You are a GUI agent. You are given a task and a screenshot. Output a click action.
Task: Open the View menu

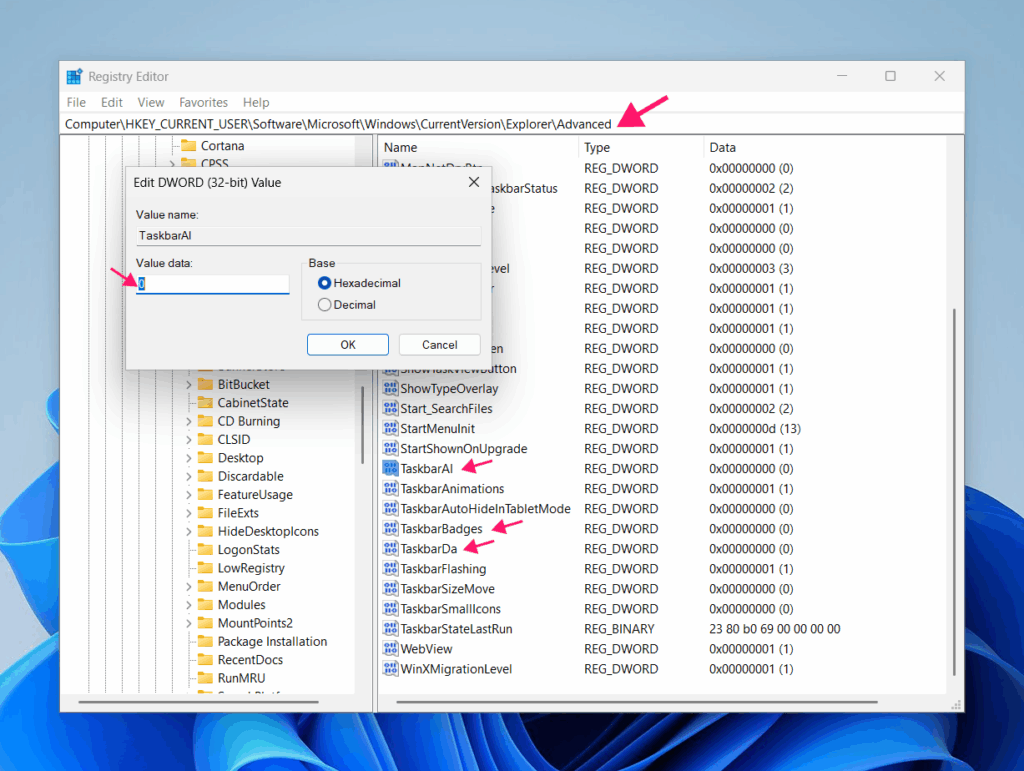tap(150, 102)
